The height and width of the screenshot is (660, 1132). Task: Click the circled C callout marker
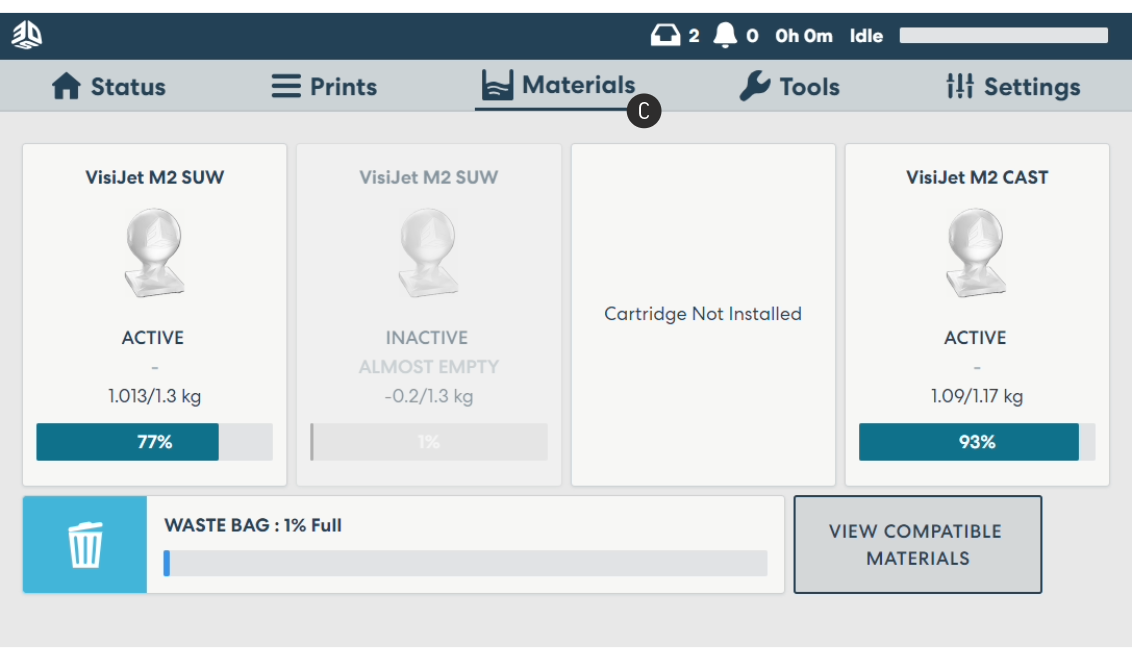[644, 112]
